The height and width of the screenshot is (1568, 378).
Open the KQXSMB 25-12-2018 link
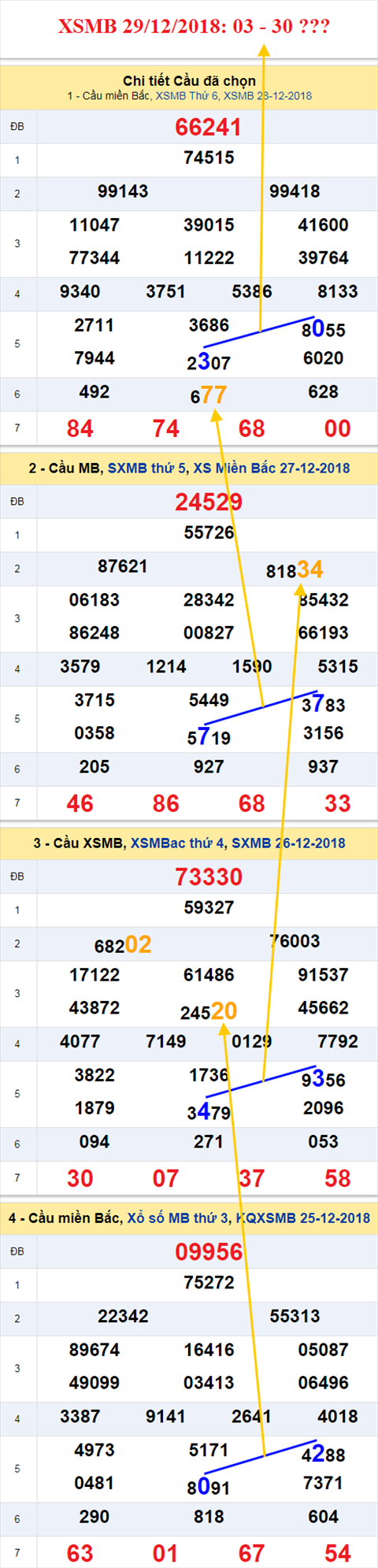coord(303,1218)
